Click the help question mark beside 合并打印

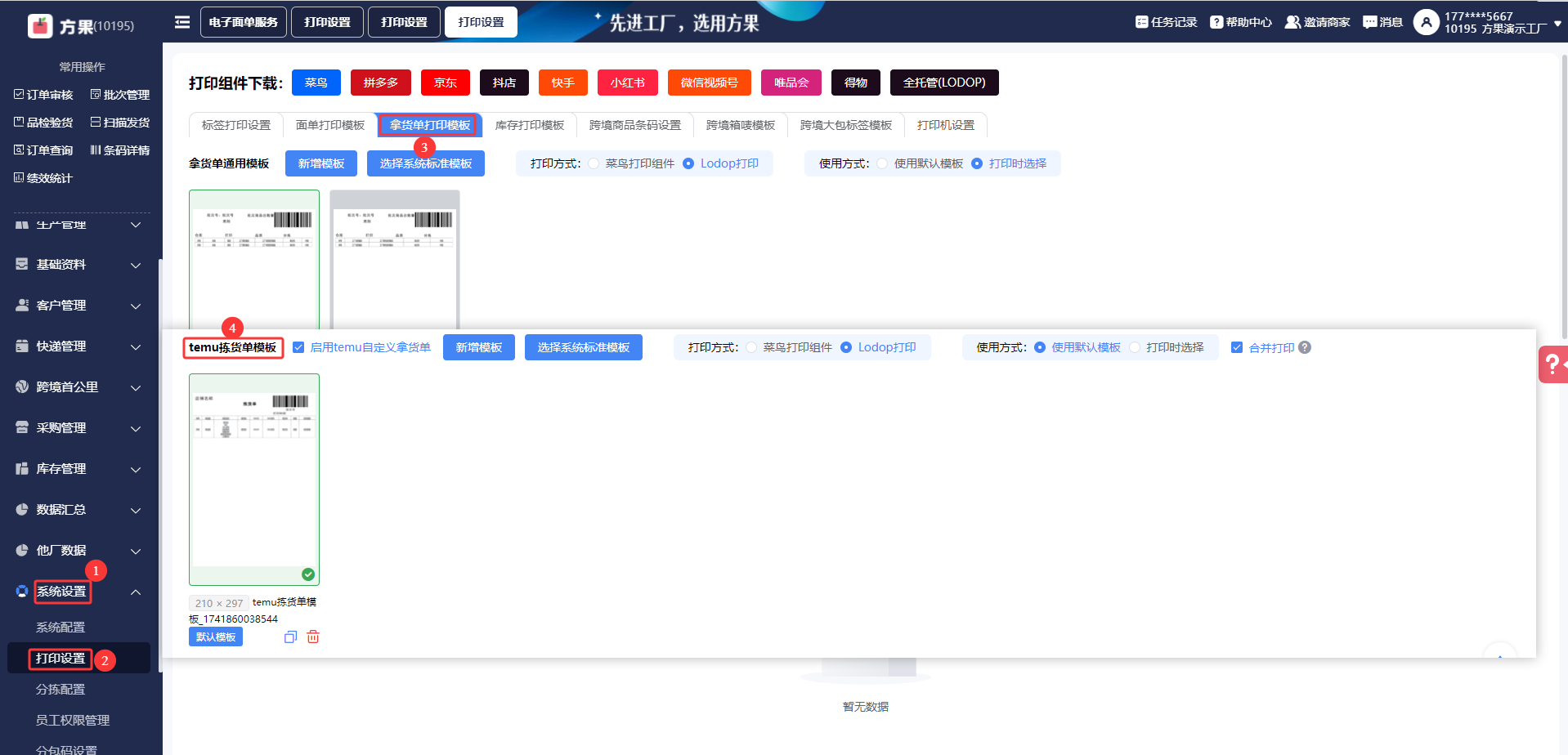point(1305,347)
